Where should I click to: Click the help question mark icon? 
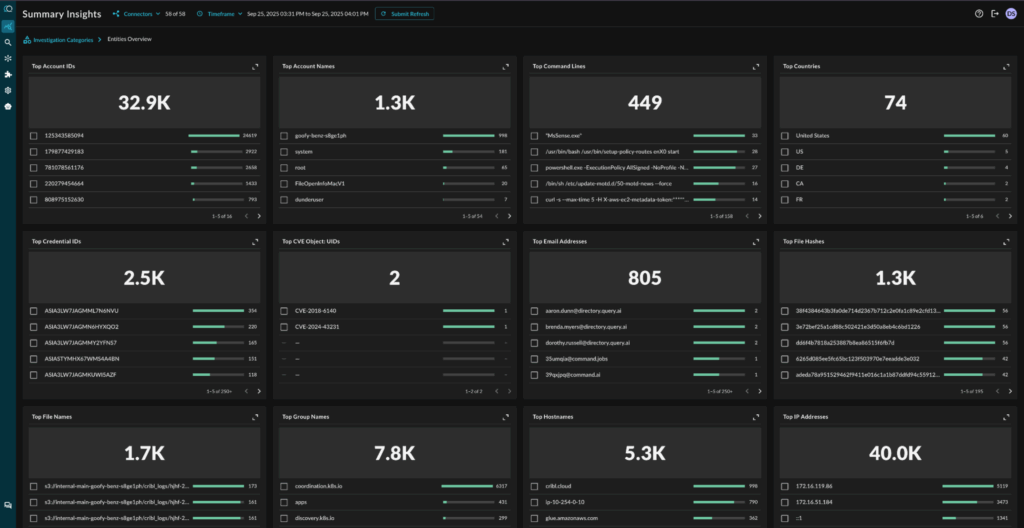979,13
